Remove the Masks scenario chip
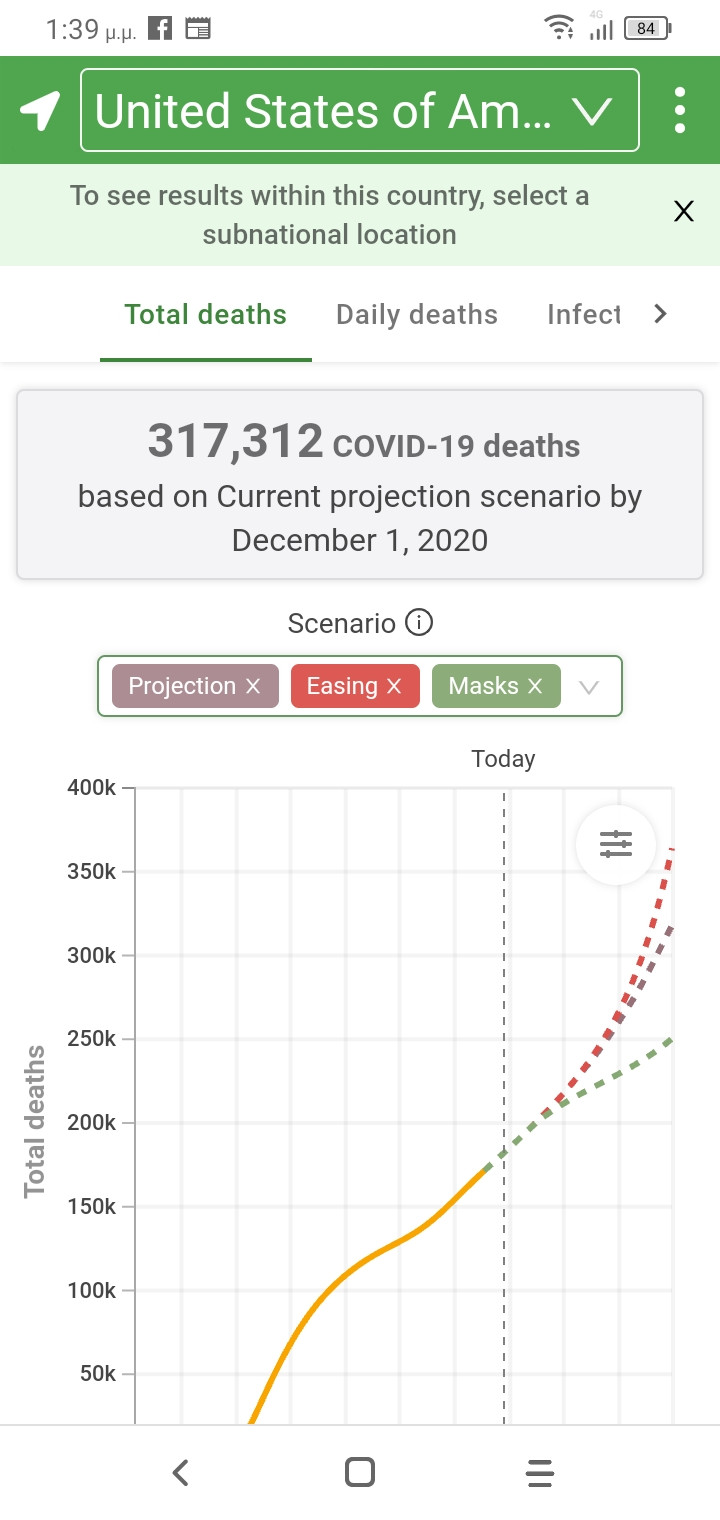 535,686
